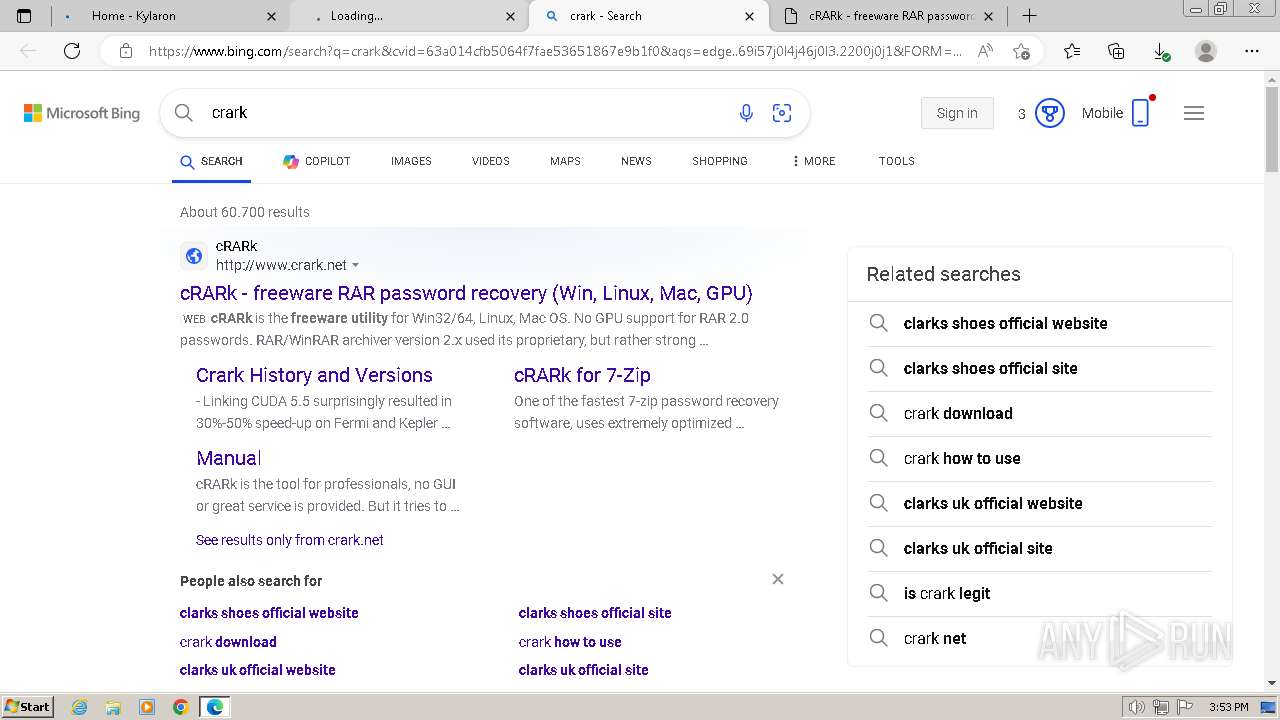Image resolution: width=1280 pixels, height=720 pixels.
Task: Open the TOOLS search option
Action: [x=897, y=161]
